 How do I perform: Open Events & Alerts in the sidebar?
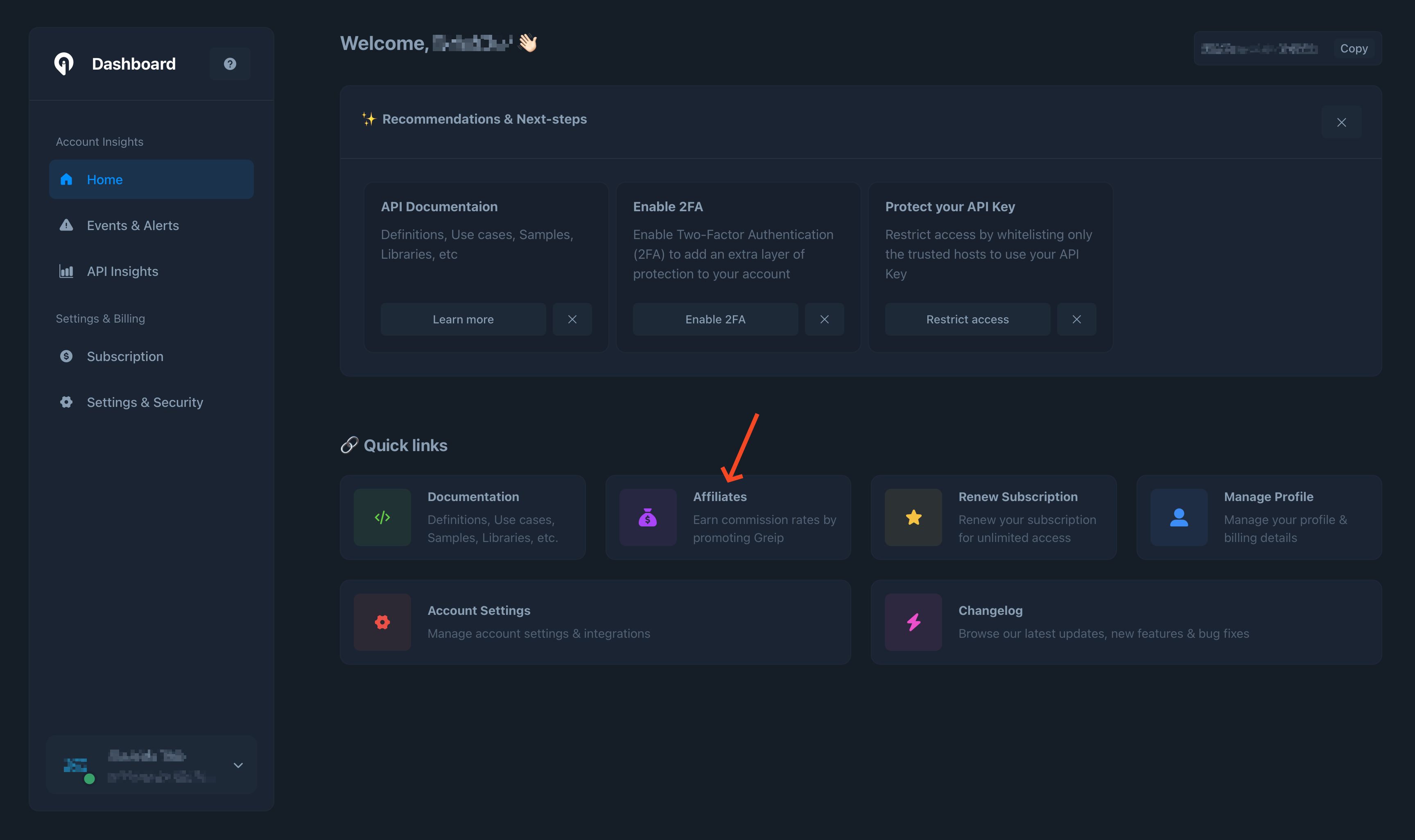tap(132, 225)
